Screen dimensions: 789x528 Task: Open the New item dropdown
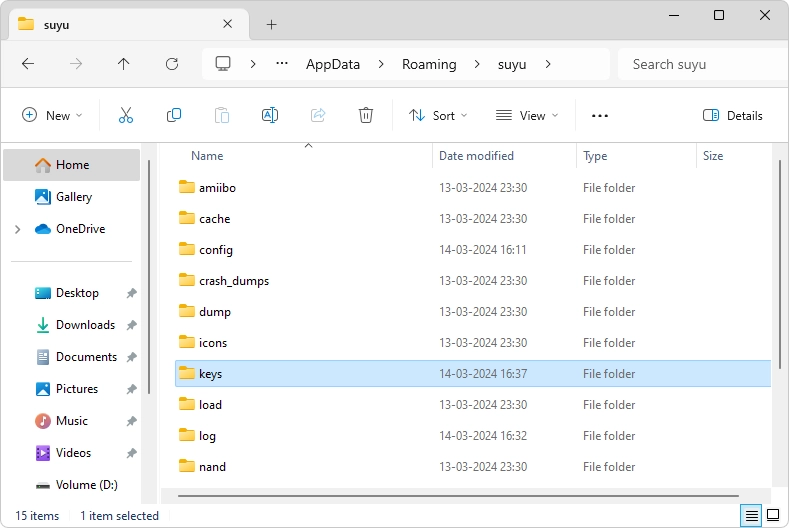point(52,116)
